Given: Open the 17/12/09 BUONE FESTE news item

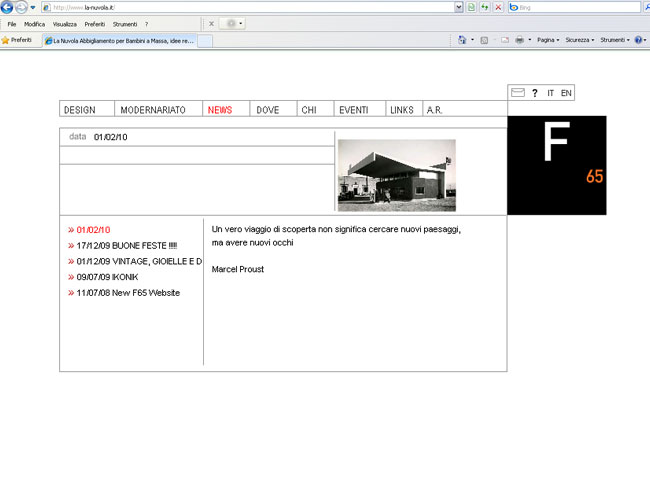Looking at the screenshot, I should (123, 245).
